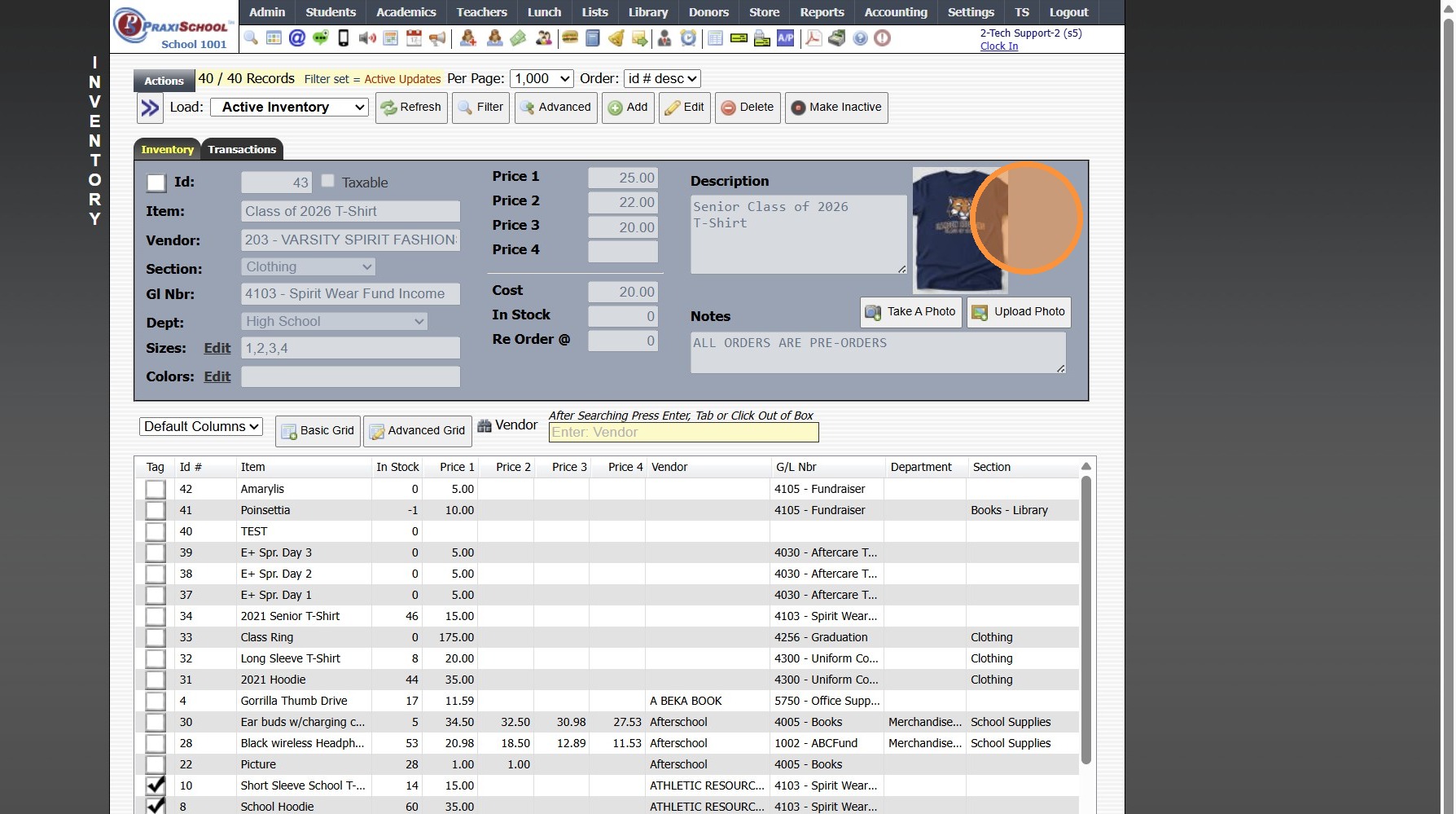Expand panel with double-arrow icon

[x=150, y=108]
